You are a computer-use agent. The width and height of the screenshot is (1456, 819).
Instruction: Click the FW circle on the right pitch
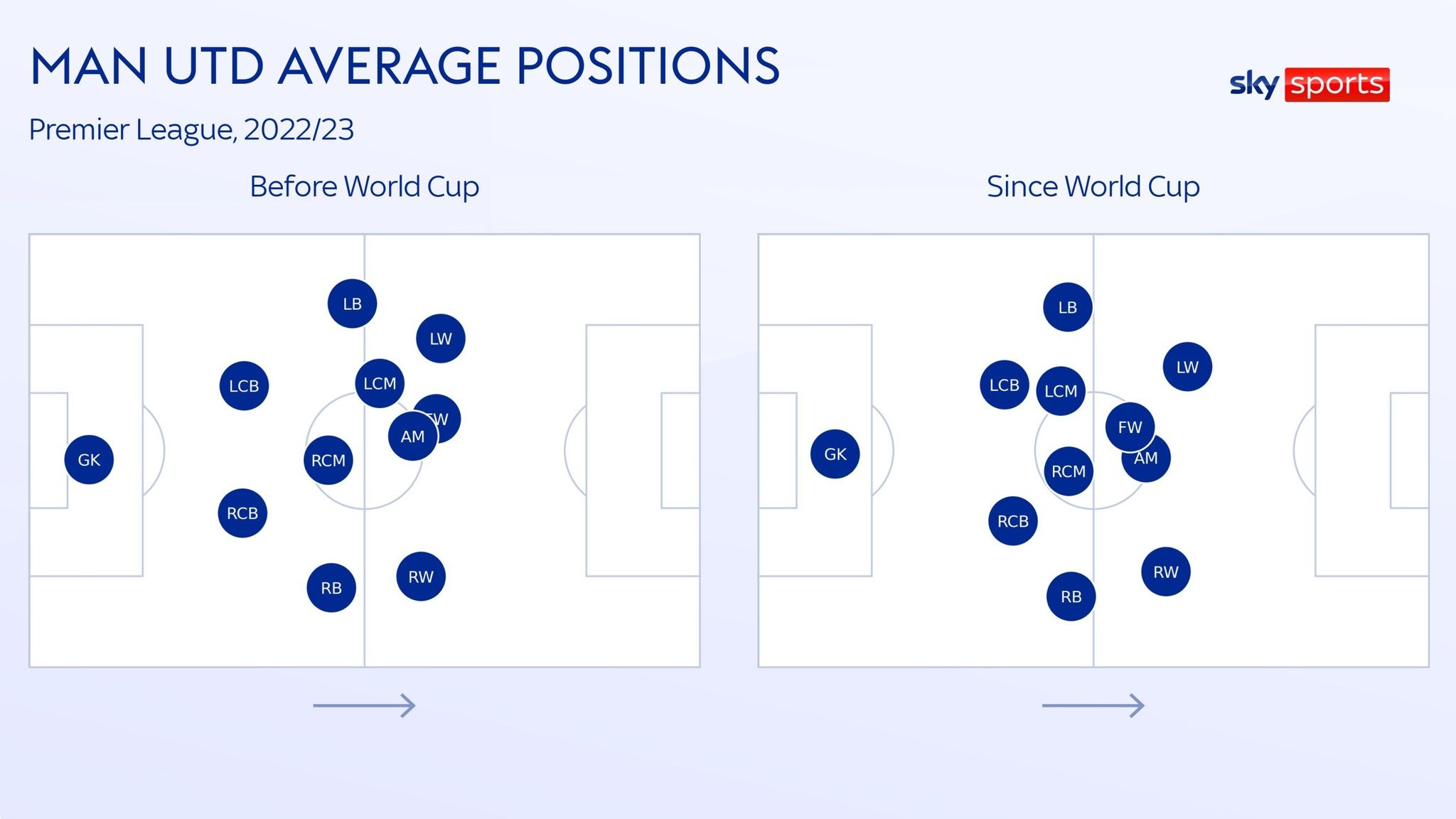[x=1129, y=427]
